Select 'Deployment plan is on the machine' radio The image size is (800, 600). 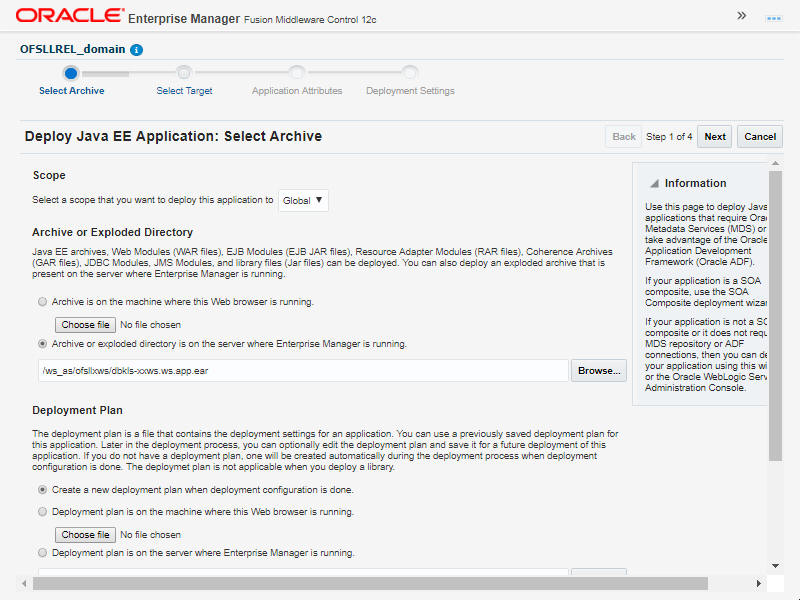click(42, 512)
